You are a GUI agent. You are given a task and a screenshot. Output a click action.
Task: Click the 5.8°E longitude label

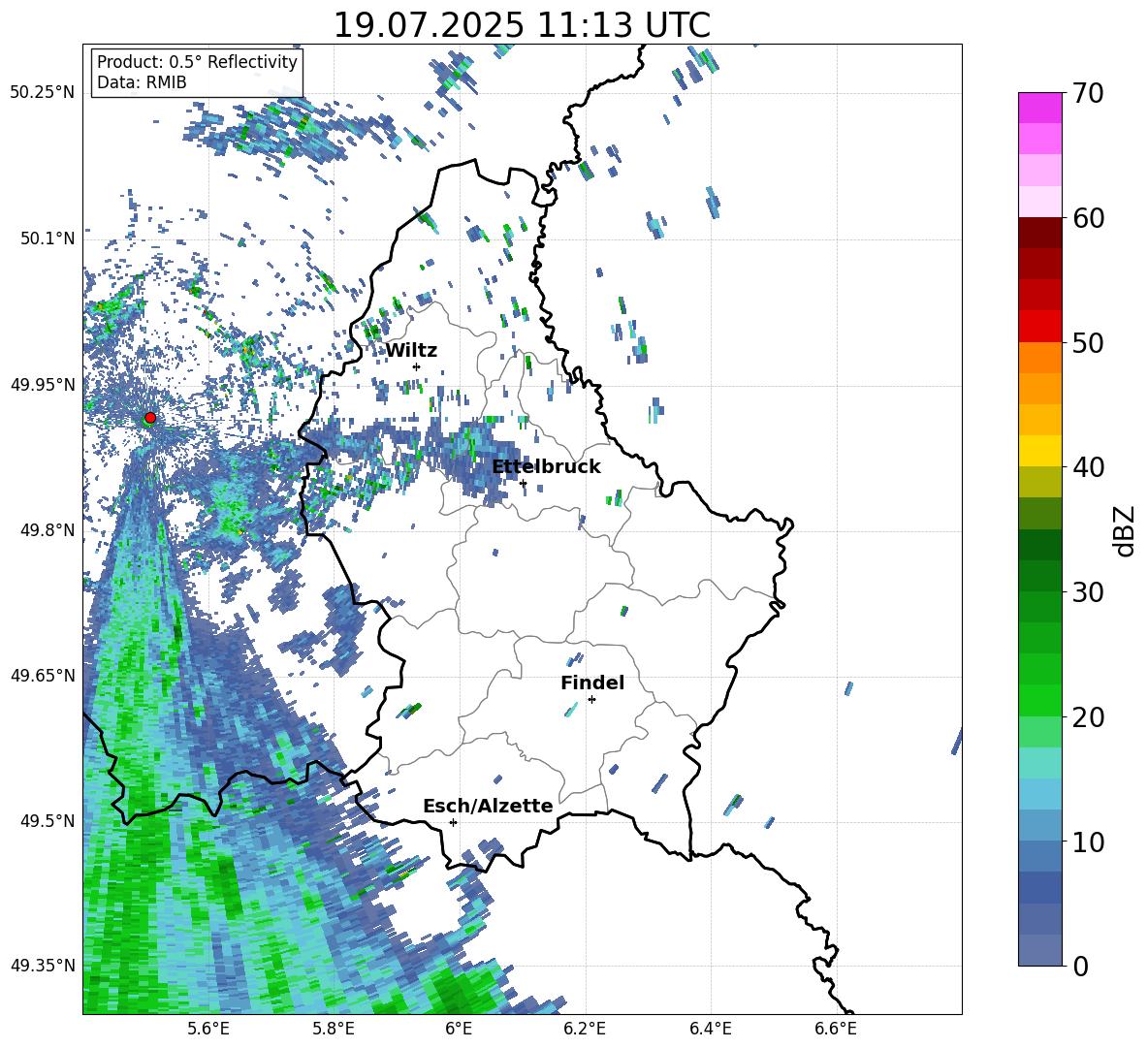[x=335, y=1029]
